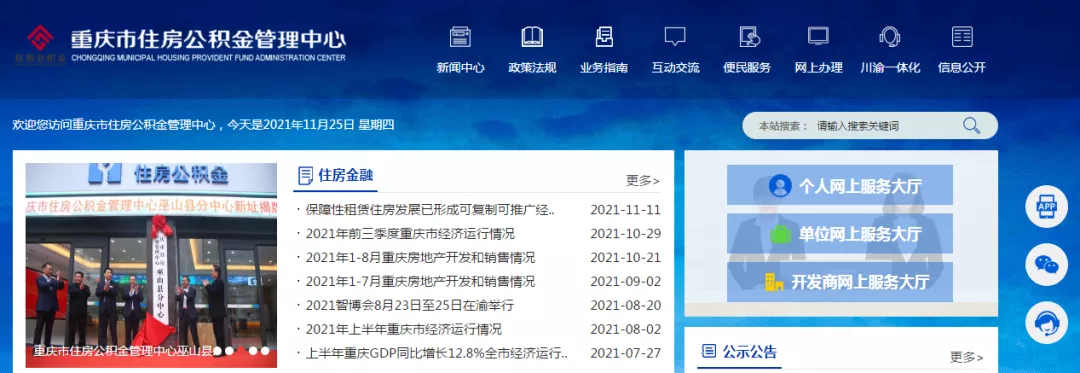Click the 住房金融 section document icon
This screenshot has height=373, width=1080.
point(304,175)
